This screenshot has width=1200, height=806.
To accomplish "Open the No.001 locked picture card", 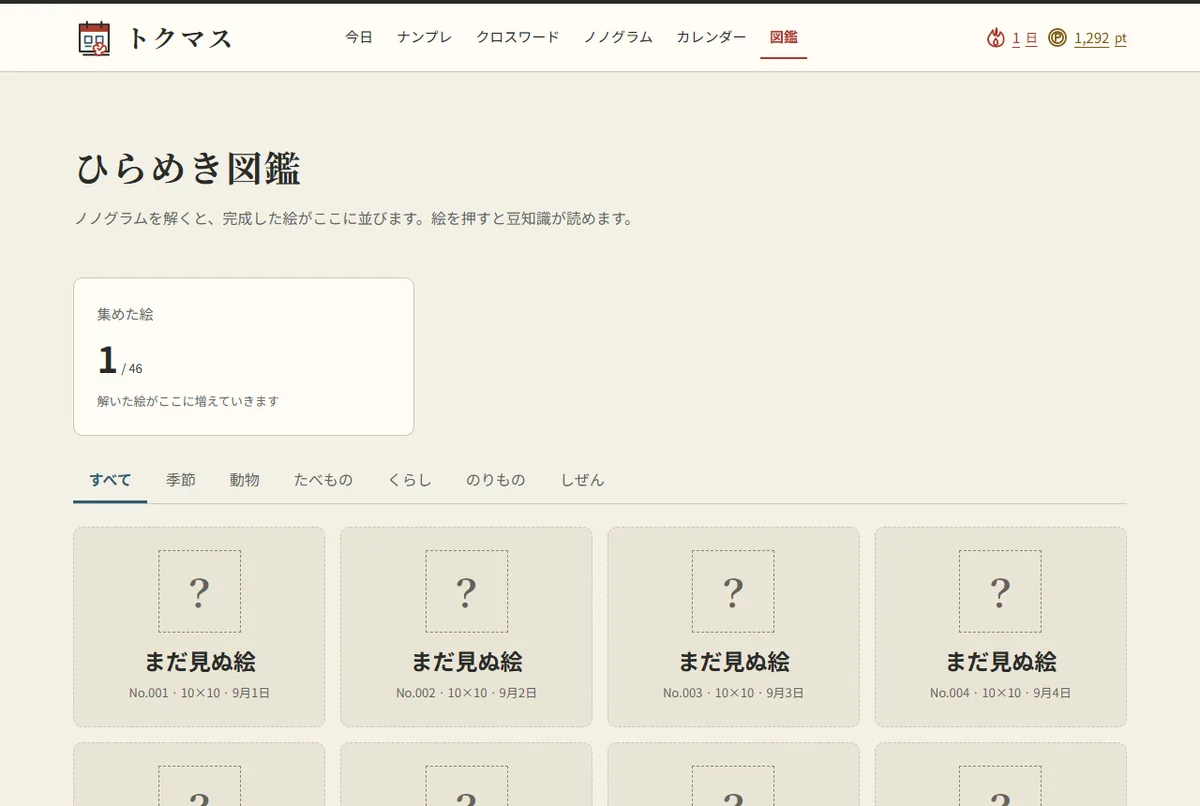I will [199, 627].
